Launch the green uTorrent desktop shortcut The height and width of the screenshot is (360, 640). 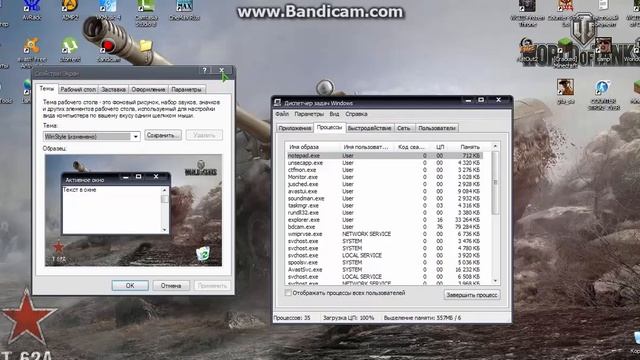tap(70, 50)
